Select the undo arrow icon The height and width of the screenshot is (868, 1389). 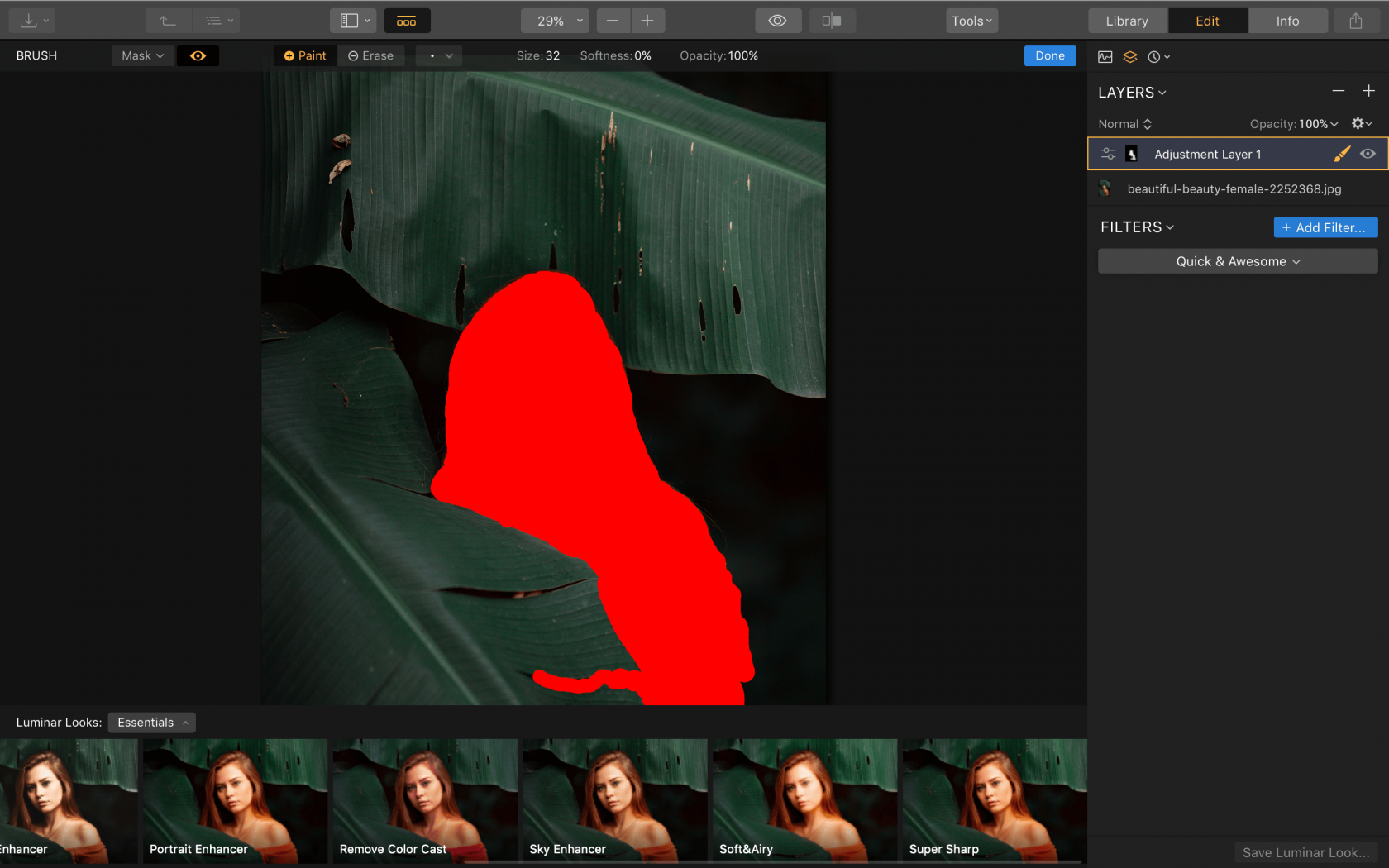tap(168, 20)
